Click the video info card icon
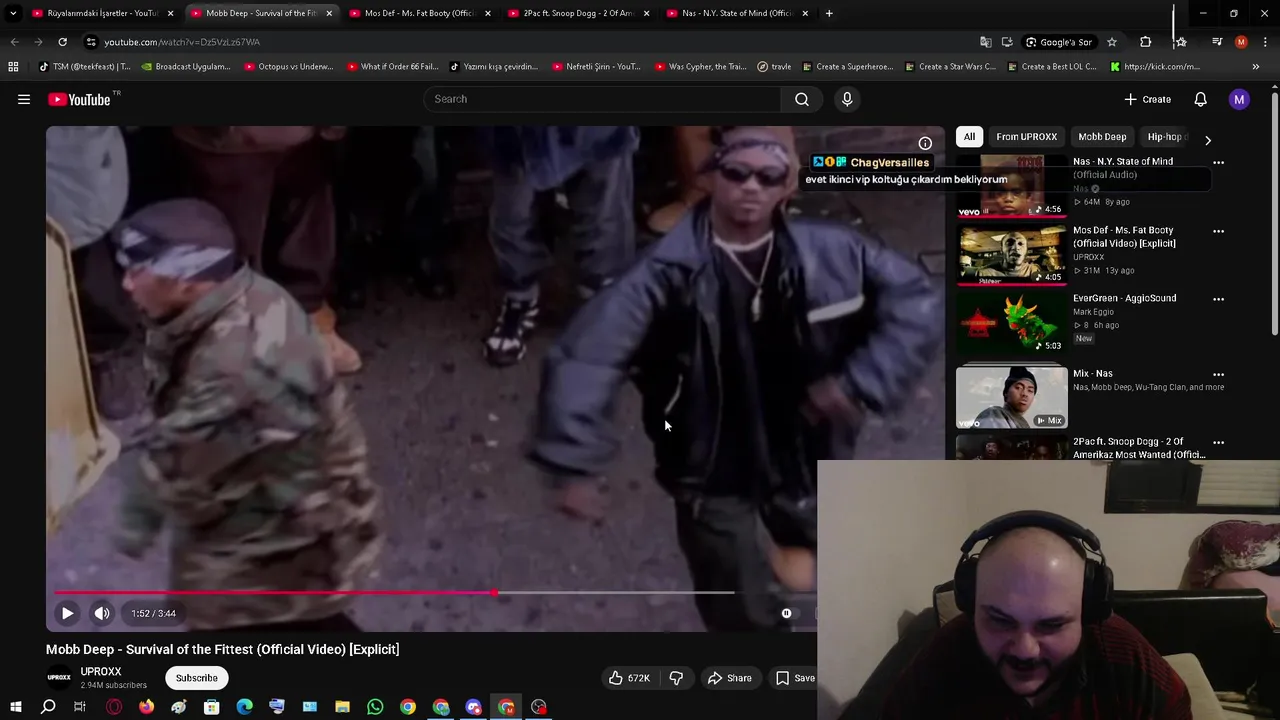The width and height of the screenshot is (1280, 720). click(925, 143)
